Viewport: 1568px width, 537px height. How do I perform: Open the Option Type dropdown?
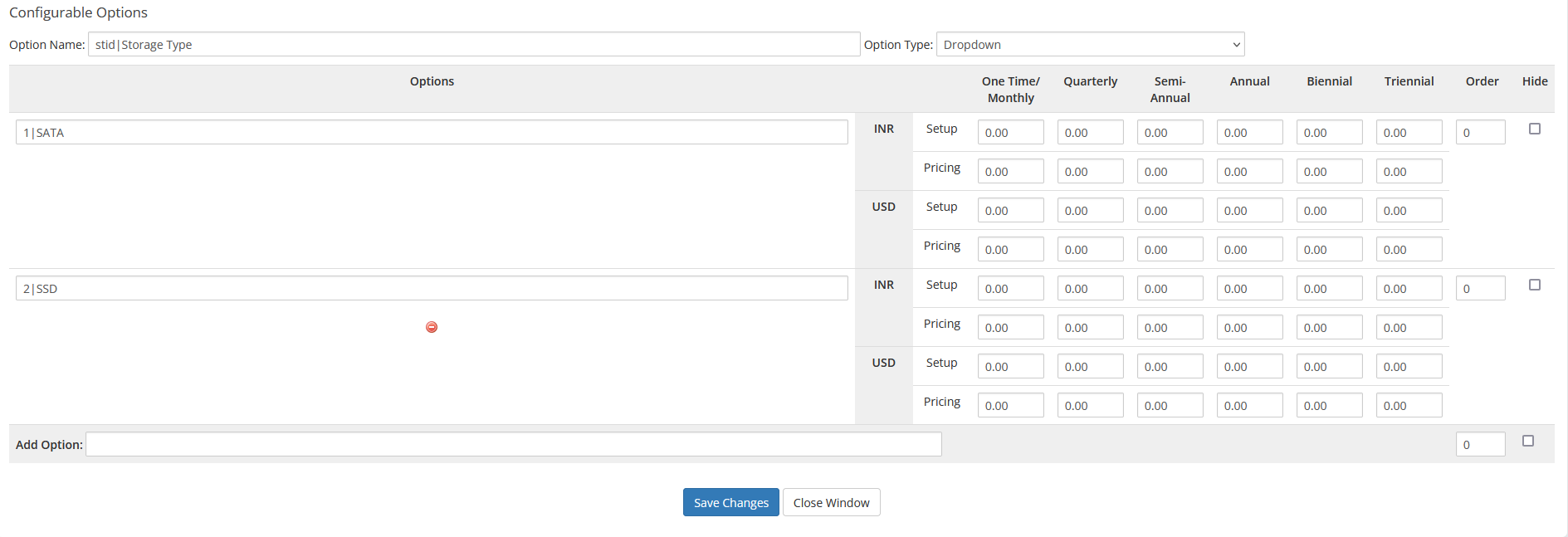(x=1090, y=44)
